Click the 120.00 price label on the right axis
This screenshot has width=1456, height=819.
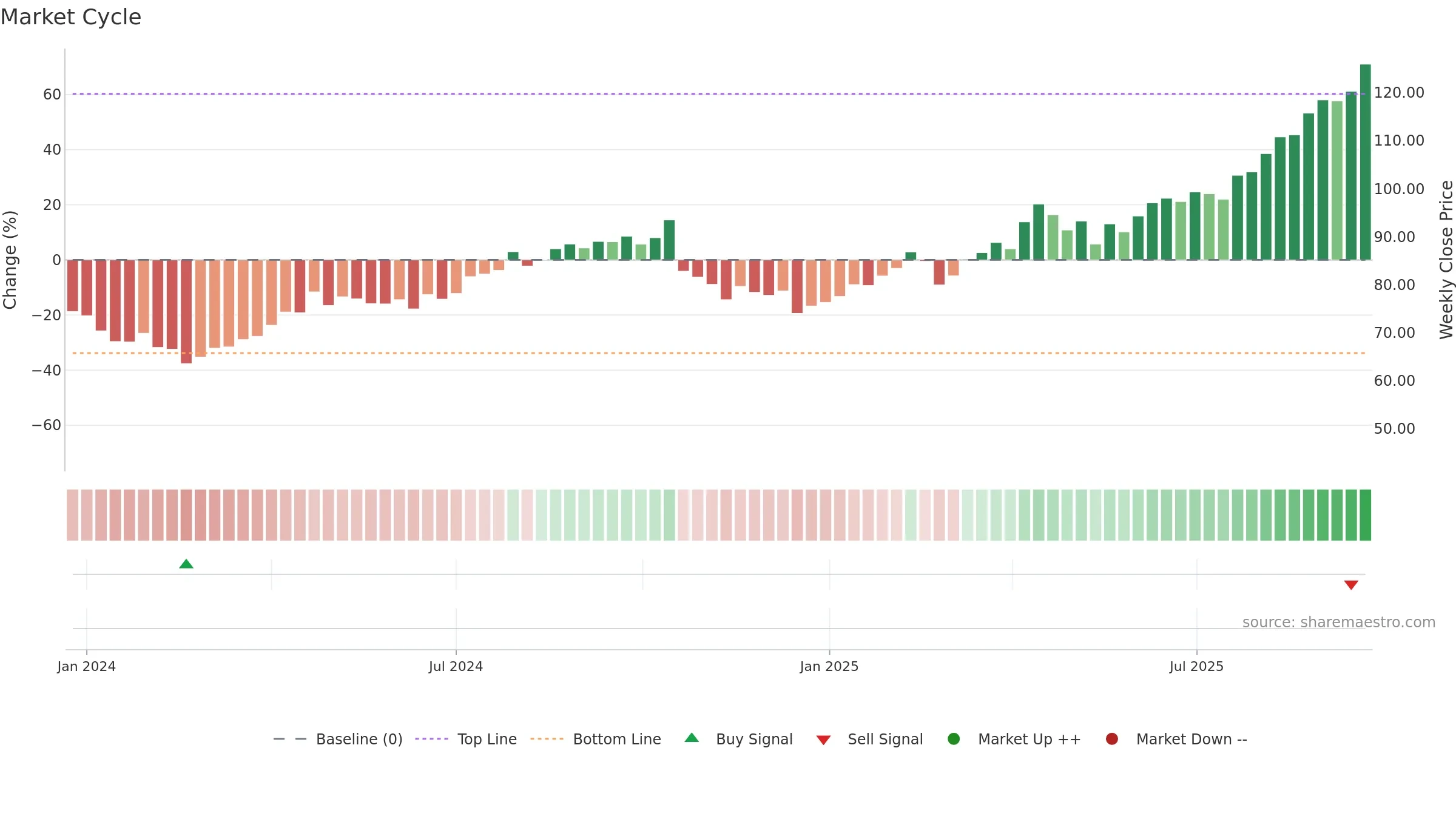click(x=1399, y=93)
